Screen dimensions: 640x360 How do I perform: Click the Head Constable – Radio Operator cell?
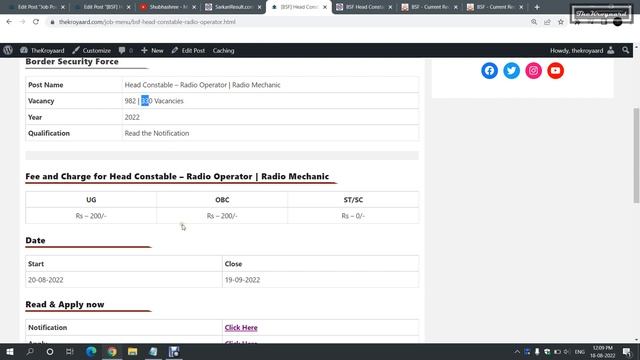tap(270, 85)
